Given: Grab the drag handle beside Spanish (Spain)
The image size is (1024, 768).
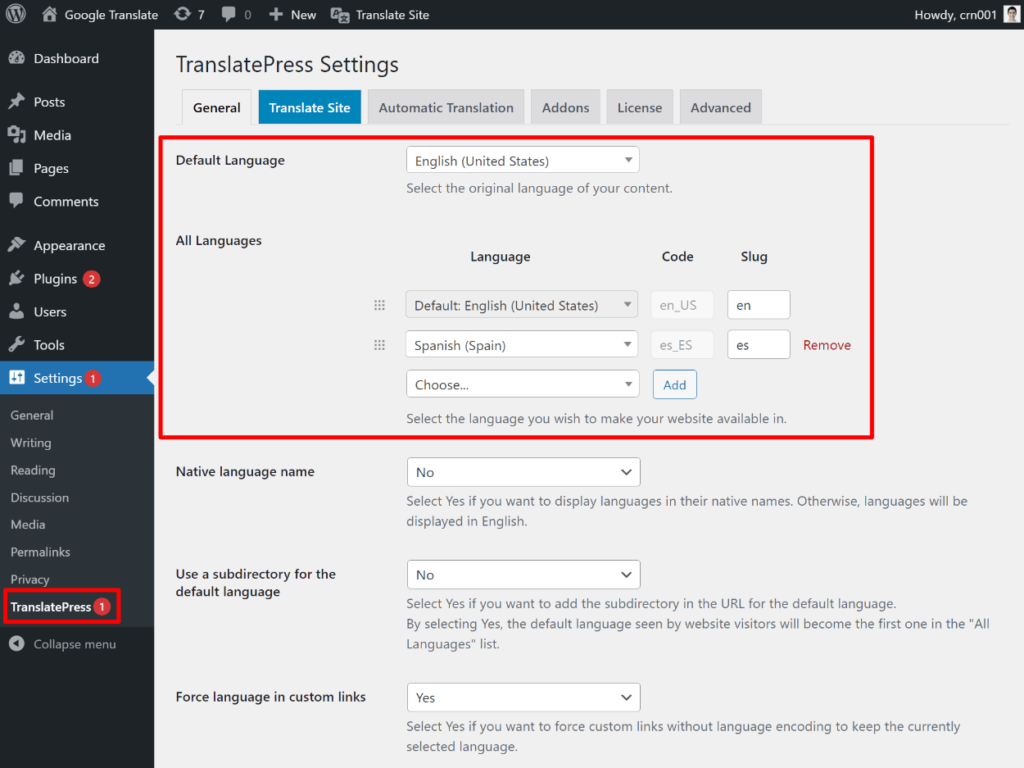Looking at the screenshot, I should coord(379,344).
